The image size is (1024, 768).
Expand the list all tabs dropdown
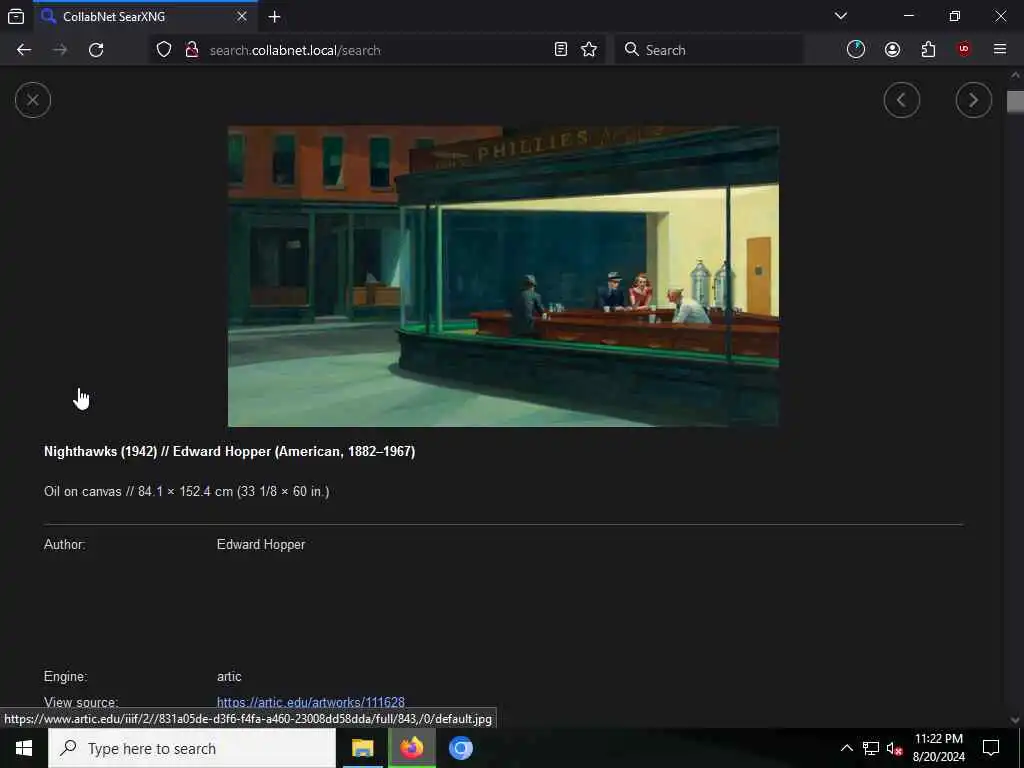tap(841, 16)
